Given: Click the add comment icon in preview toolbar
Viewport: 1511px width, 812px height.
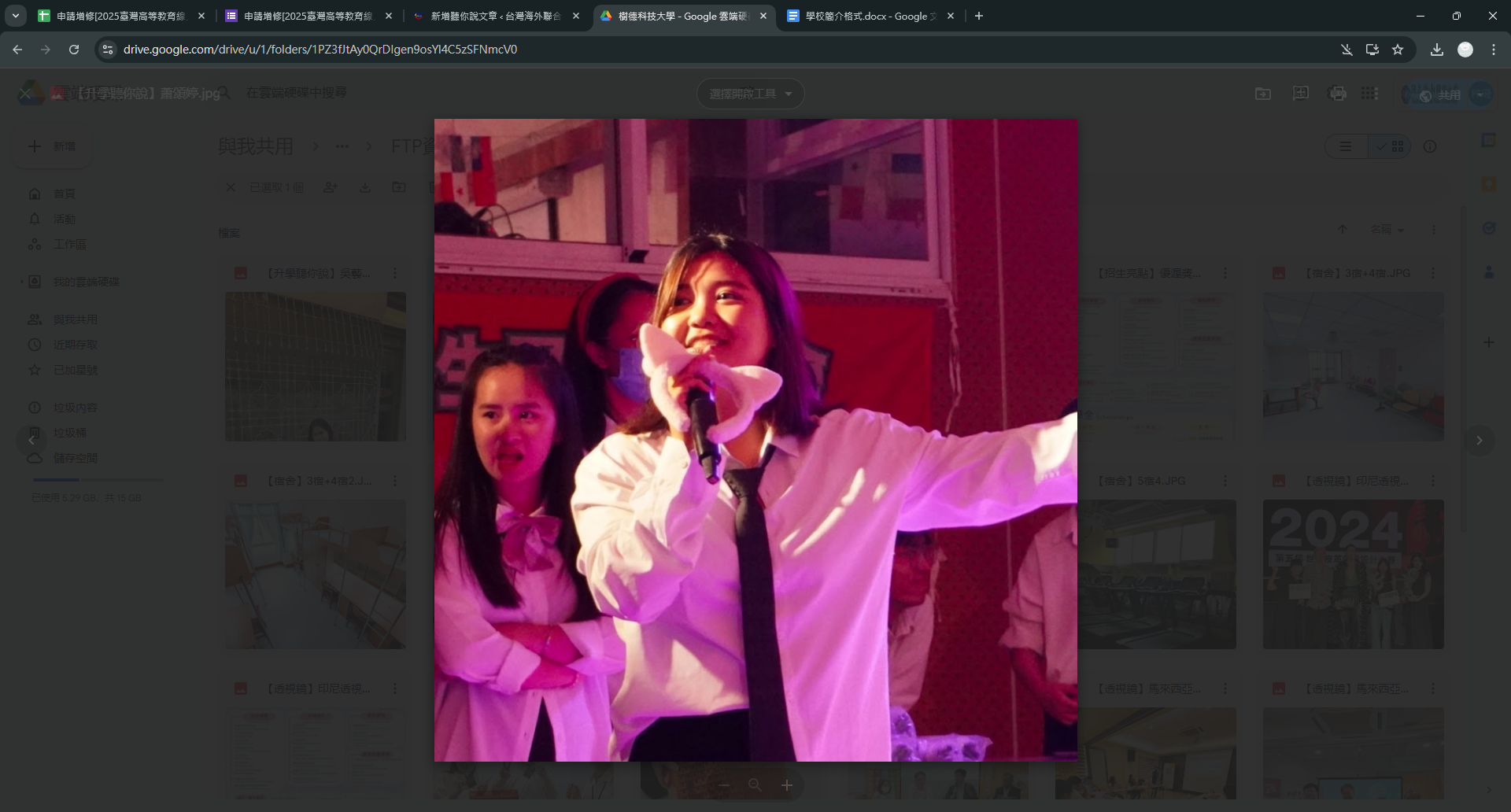Looking at the screenshot, I should tap(1300, 94).
